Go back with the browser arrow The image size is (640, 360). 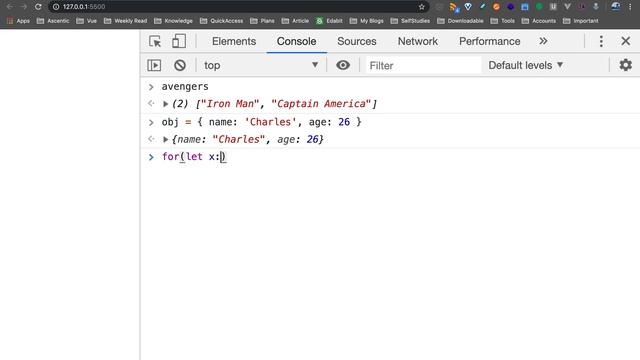[x=9, y=7]
